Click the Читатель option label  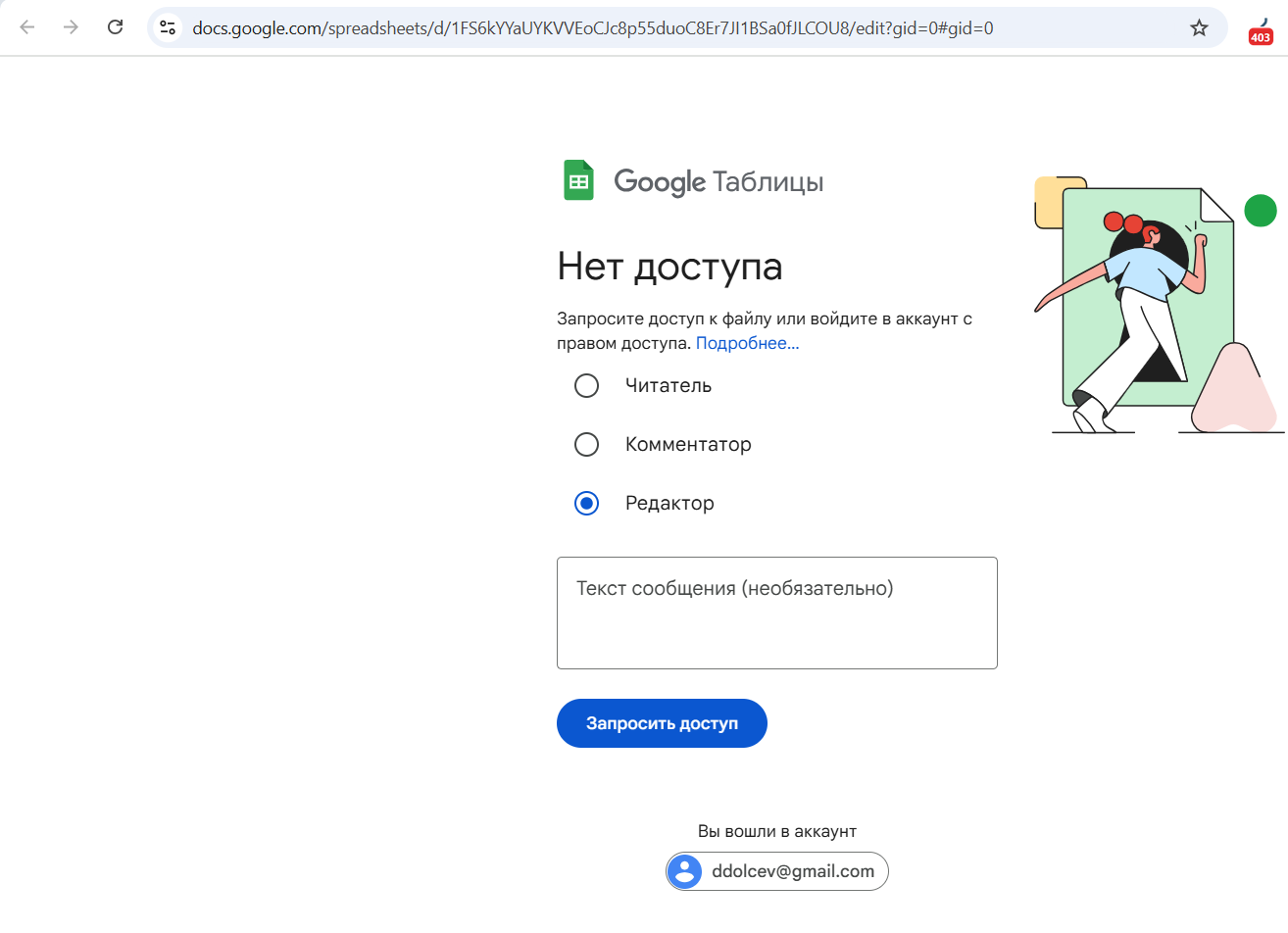[669, 386]
